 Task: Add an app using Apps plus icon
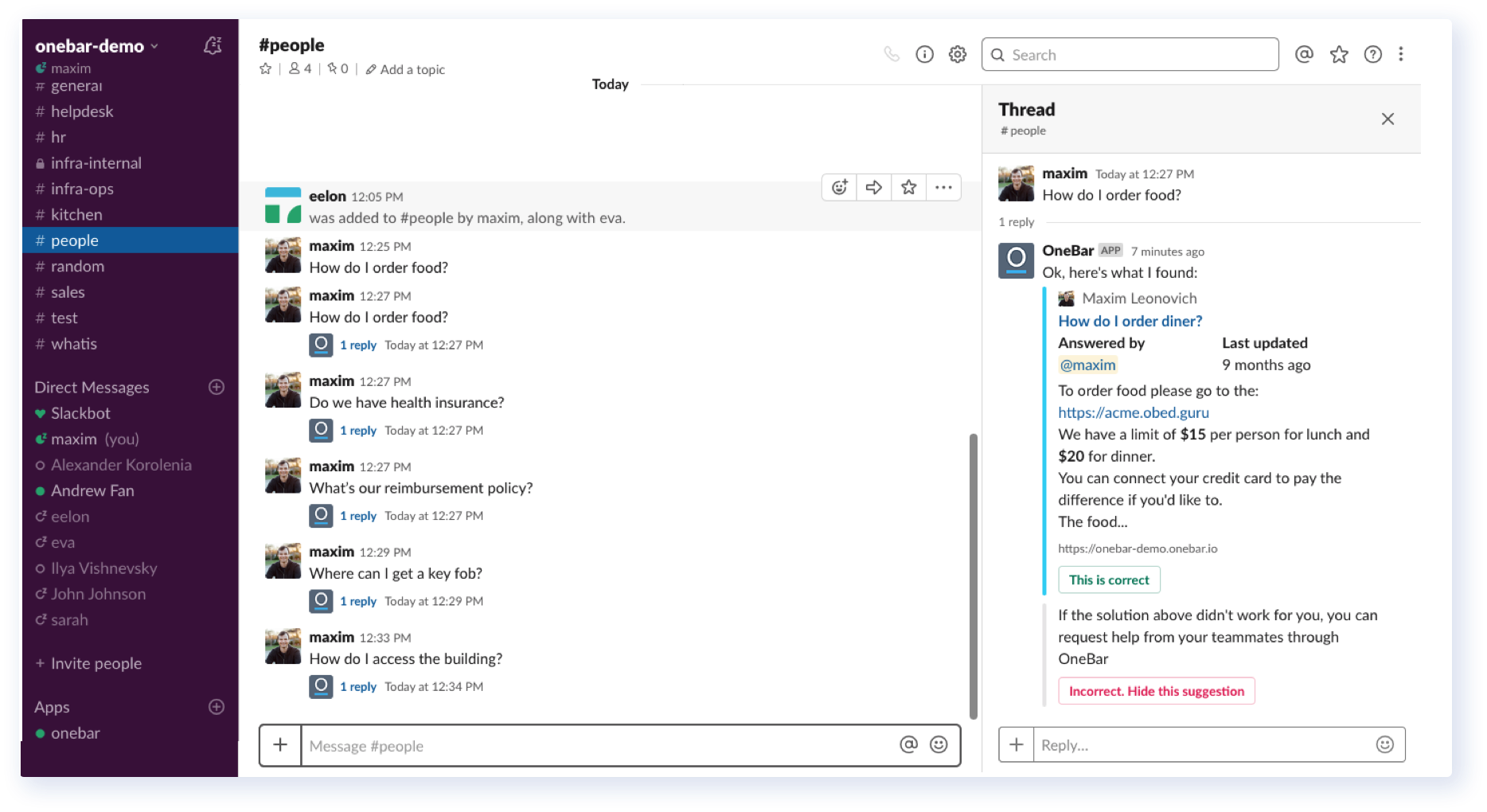click(x=217, y=707)
